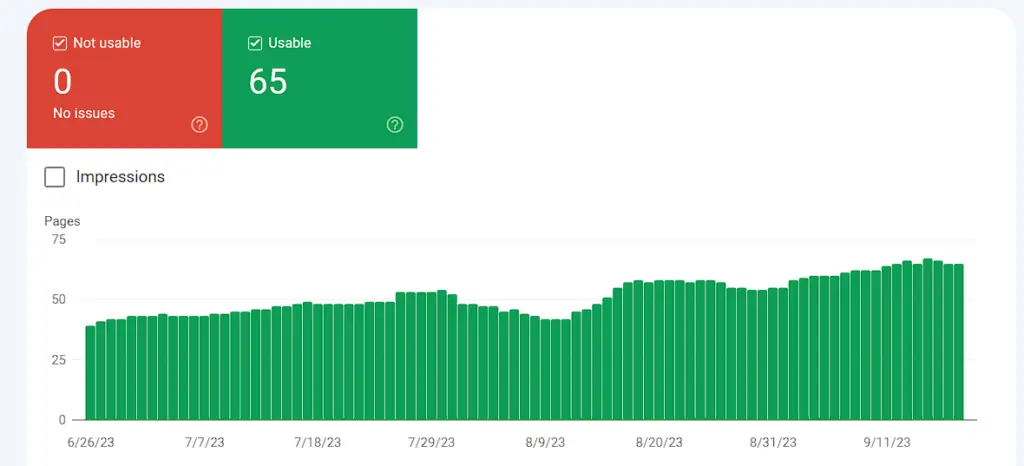The image size is (1024, 466).
Task: Click the first bar at 6/26/23
Action: tap(90, 373)
